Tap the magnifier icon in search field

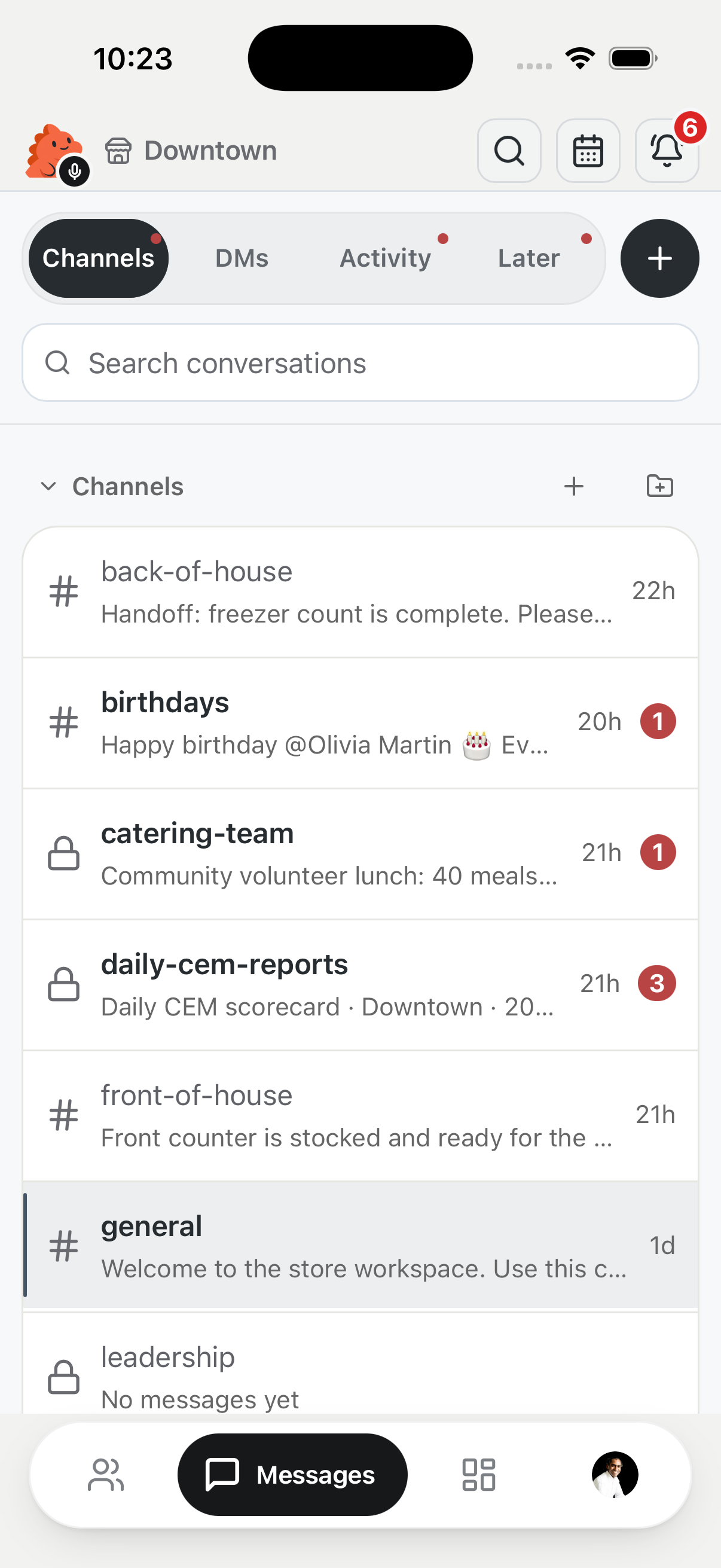tap(57, 363)
